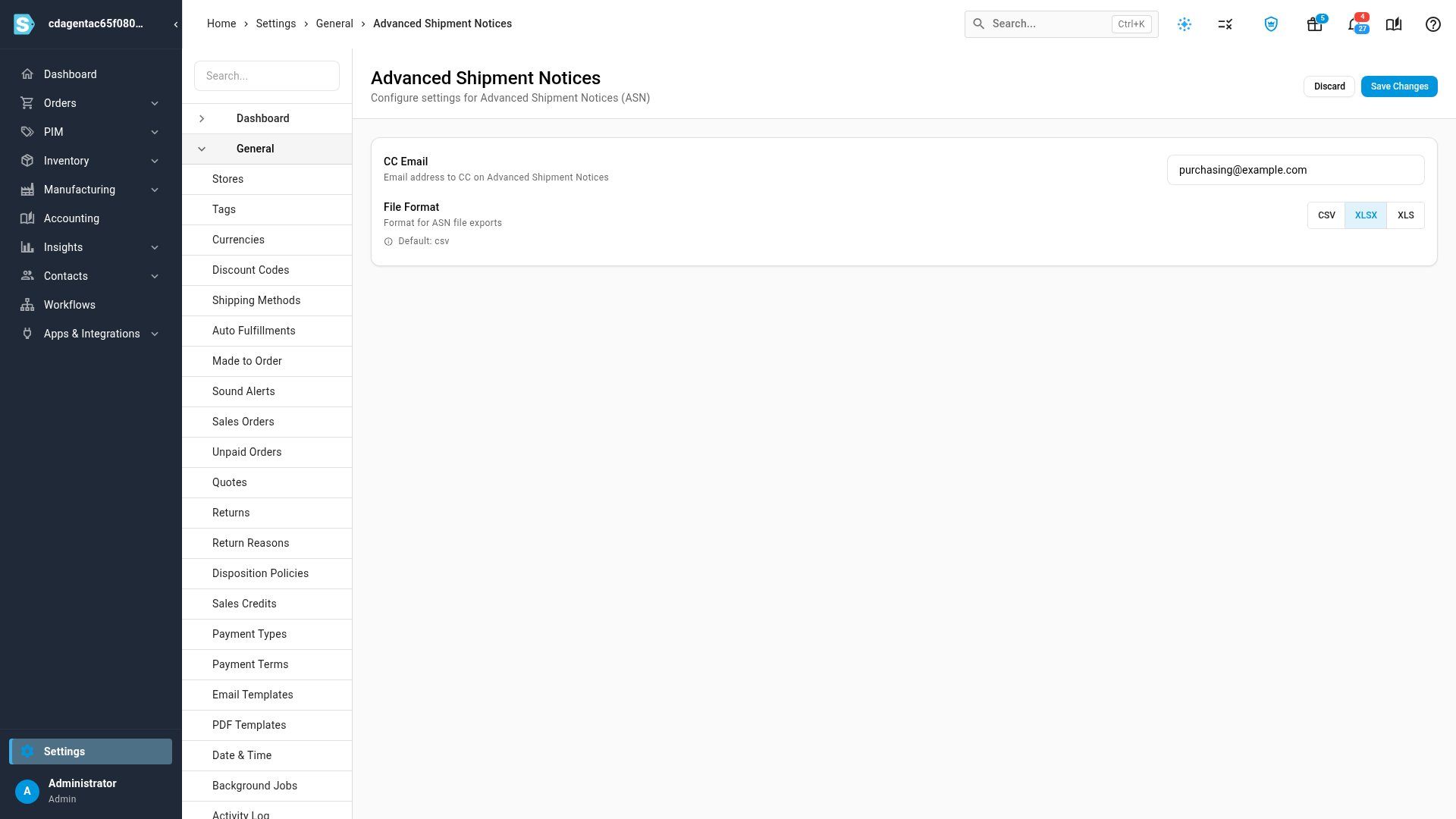The image size is (1456, 819).
Task: Open the notifications bell icon
Action: (x=1353, y=24)
